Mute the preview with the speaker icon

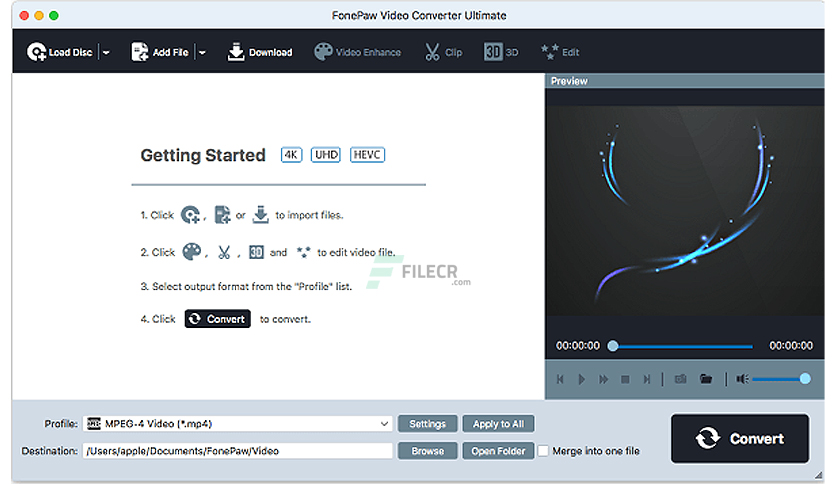742,379
